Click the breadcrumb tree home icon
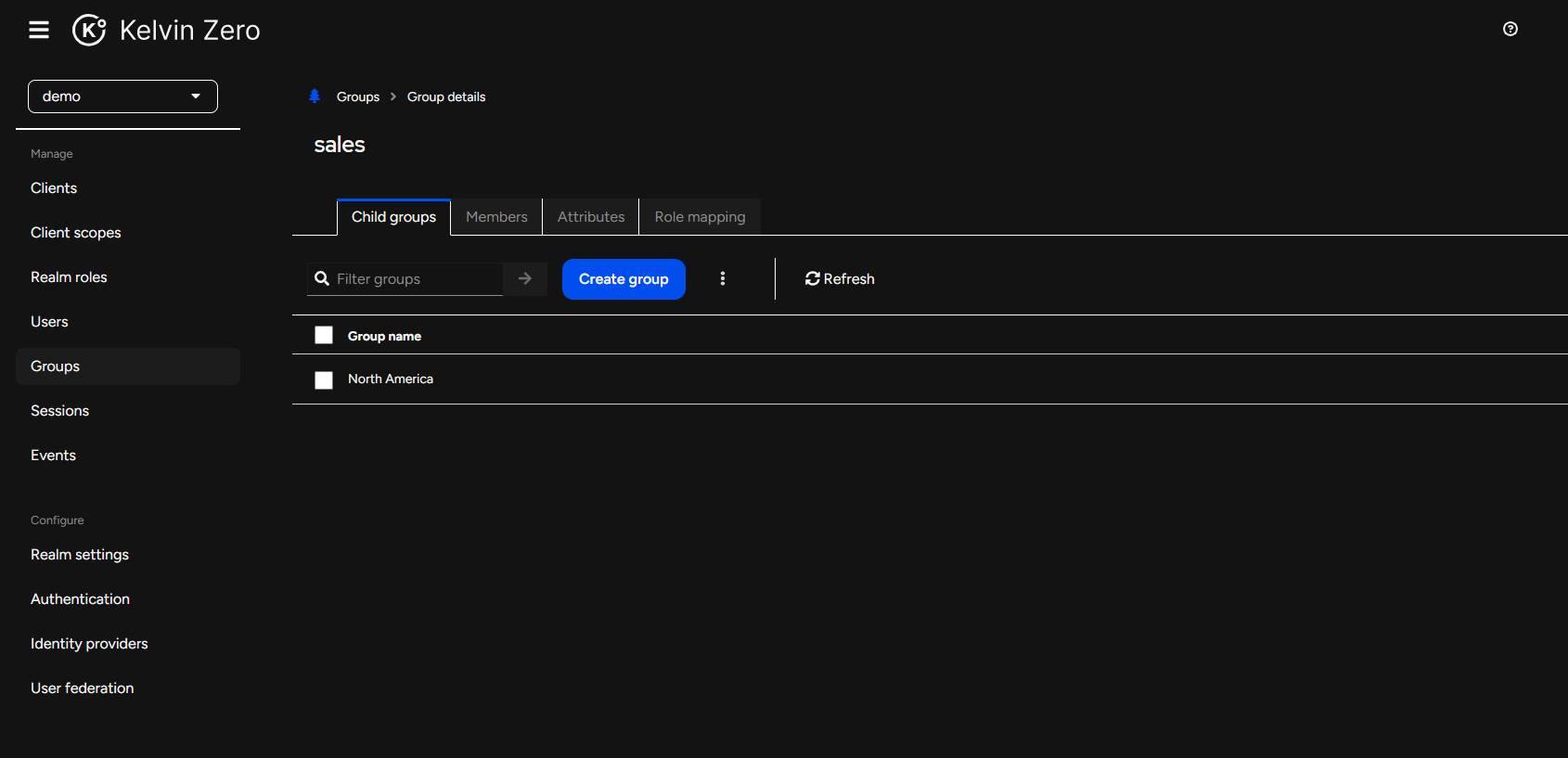The image size is (1568, 758). pyautogui.click(x=315, y=96)
